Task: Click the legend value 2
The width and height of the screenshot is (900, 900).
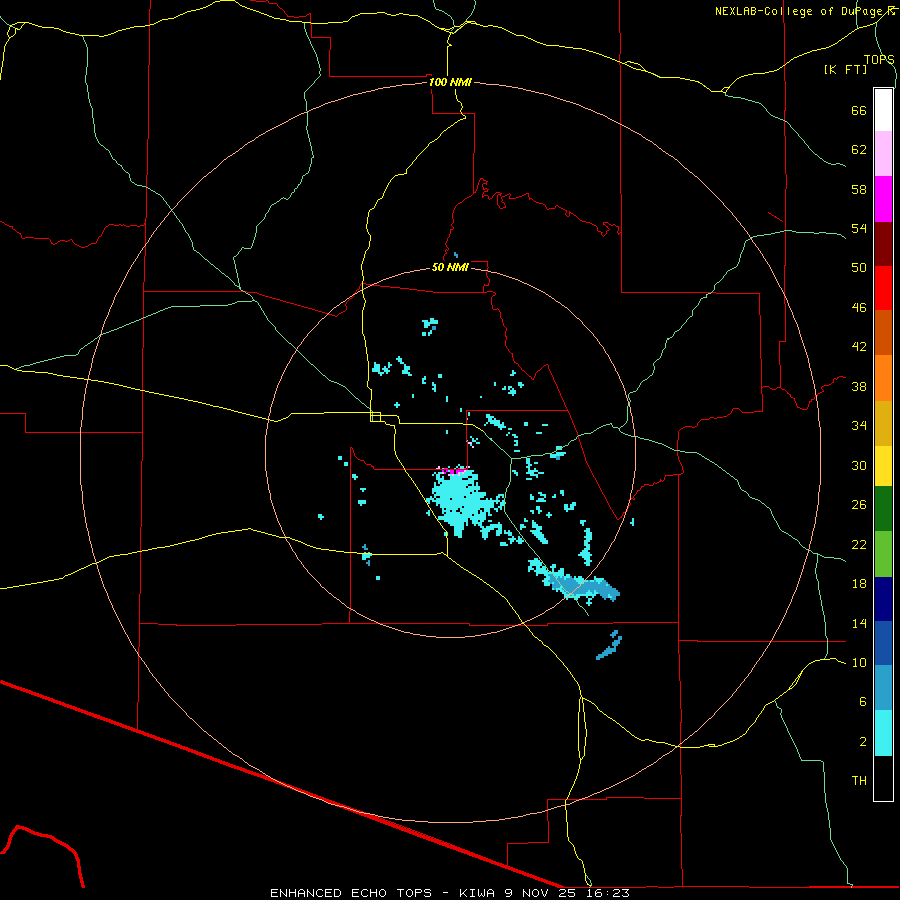Action: (863, 741)
